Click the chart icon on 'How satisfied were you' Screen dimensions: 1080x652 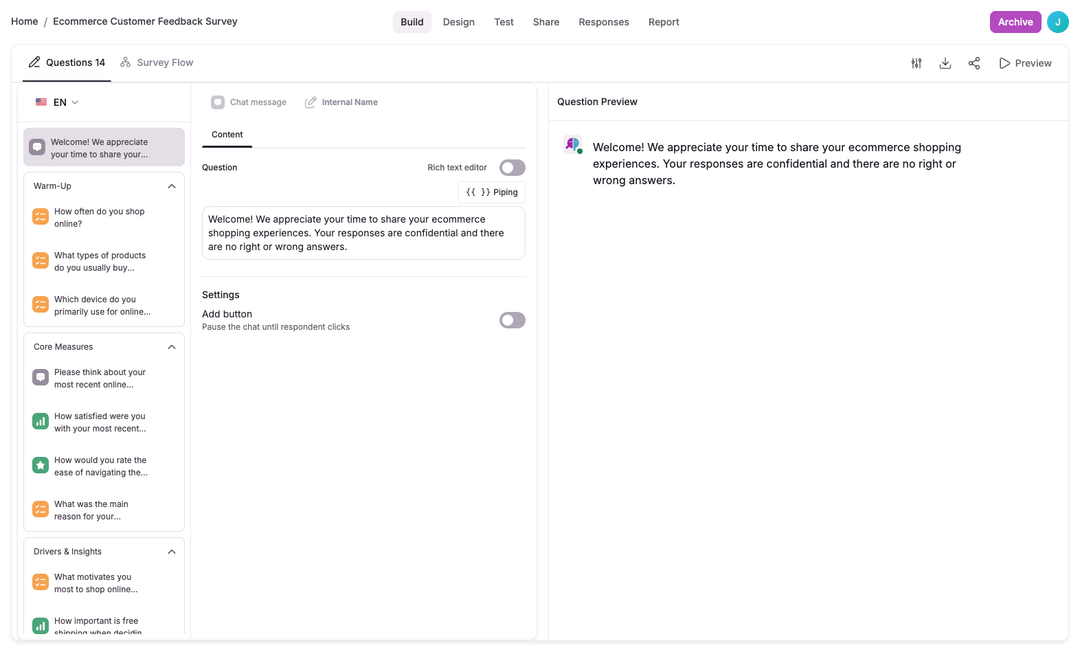coord(40,421)
